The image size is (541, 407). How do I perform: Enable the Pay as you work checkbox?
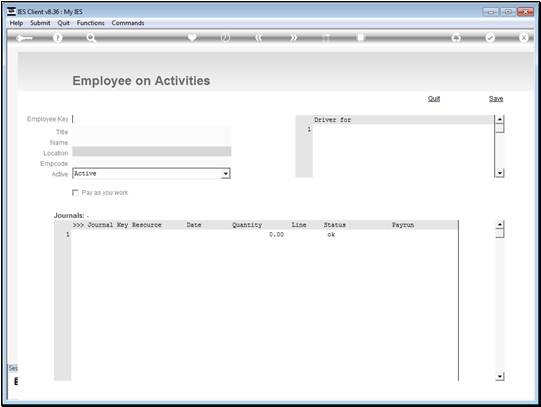pos(75,192)
